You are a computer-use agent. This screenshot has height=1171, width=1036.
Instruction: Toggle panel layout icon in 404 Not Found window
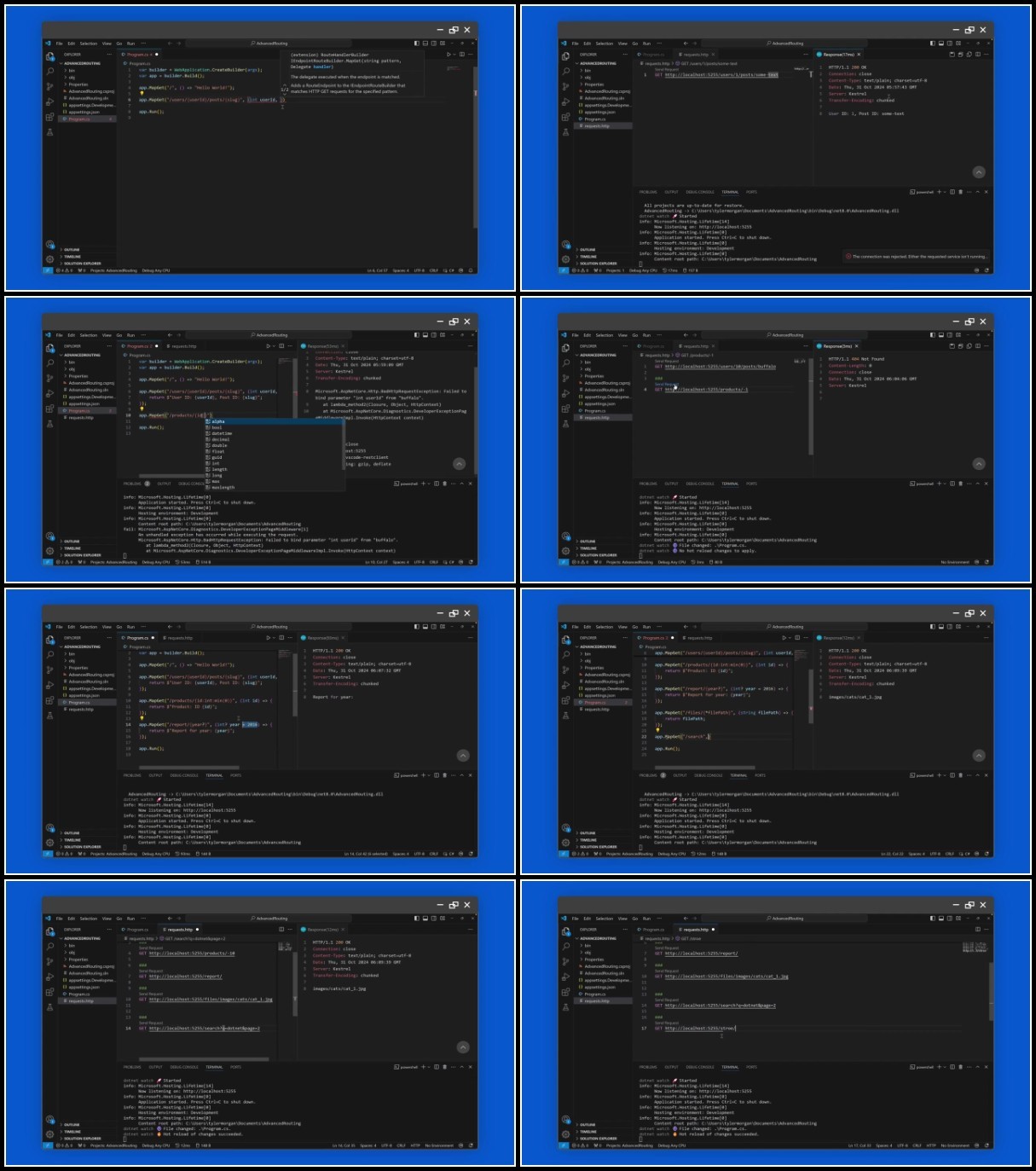click(x=941, y=335)
